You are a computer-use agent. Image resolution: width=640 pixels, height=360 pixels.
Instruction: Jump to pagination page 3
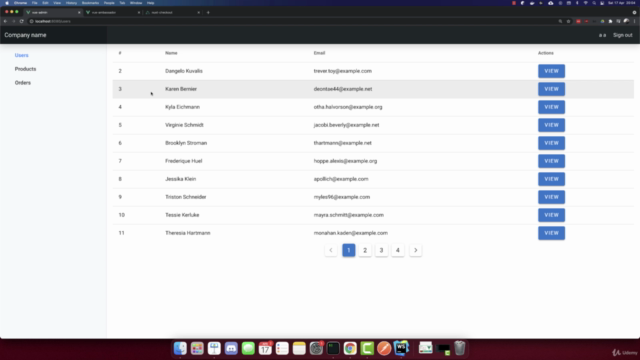[381, 250]
